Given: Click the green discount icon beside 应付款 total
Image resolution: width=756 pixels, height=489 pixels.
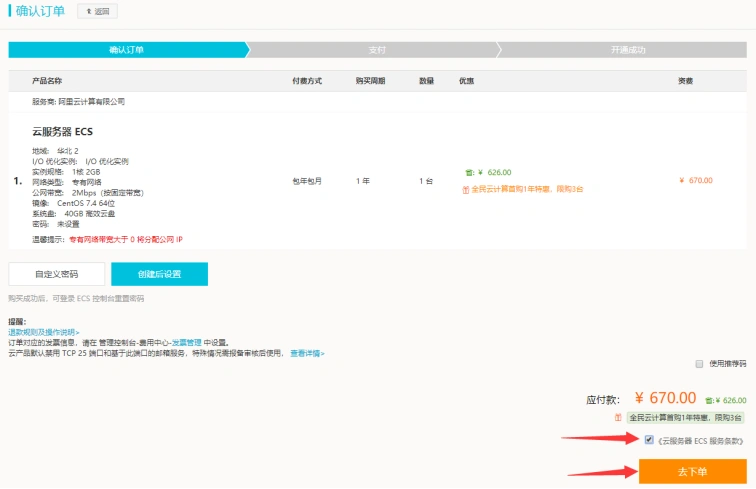Looking at the screenshot, I should [x=707, y=400].
